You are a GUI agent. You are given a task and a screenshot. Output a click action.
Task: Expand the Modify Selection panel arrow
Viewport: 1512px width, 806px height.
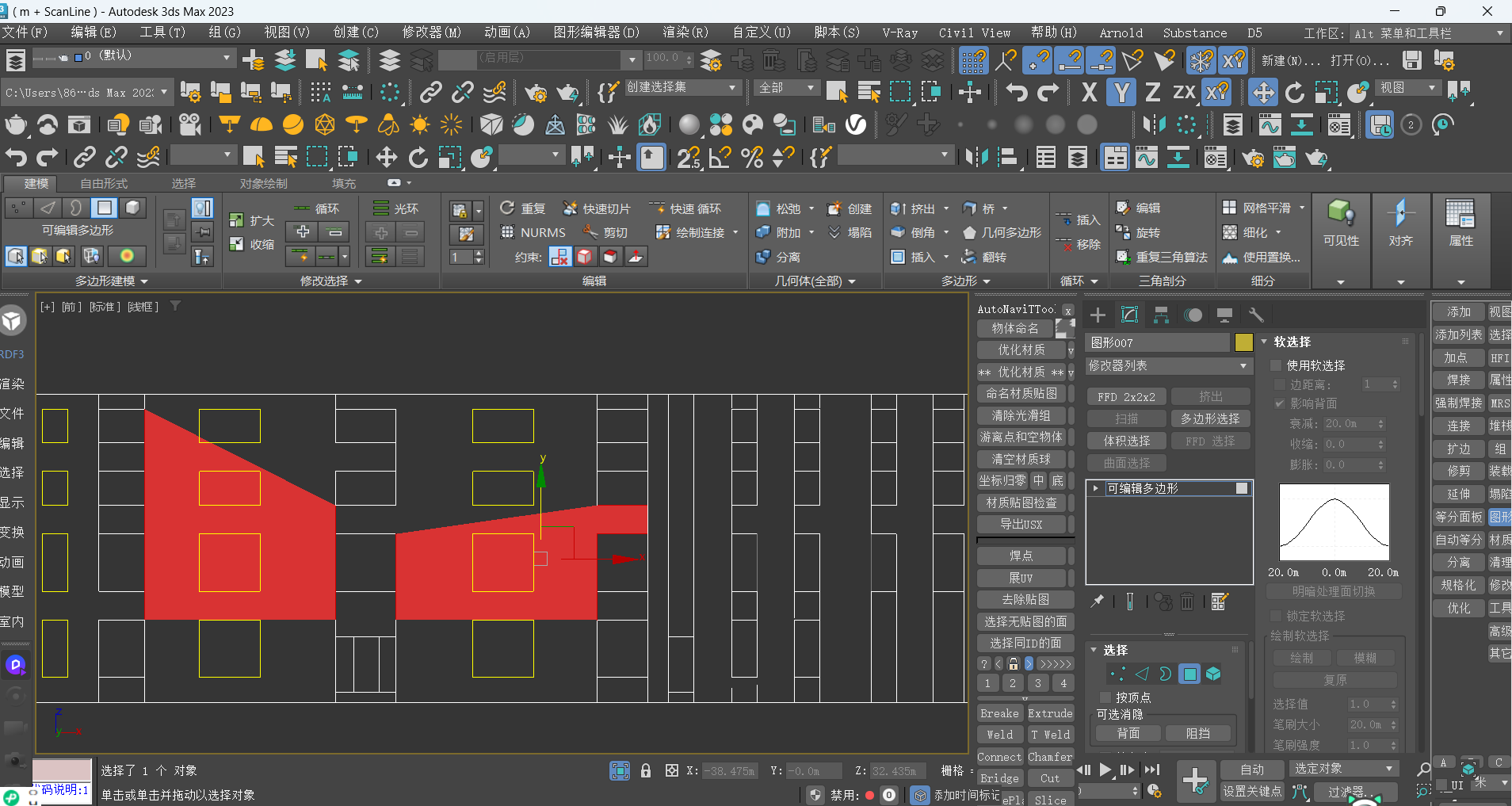(x=358, y=281)
